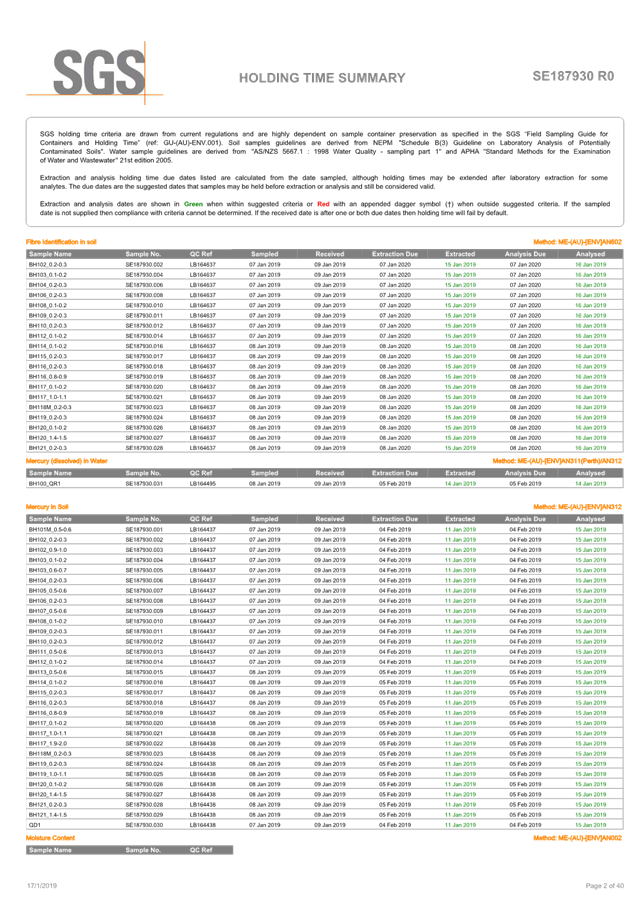Select sample name 'BH119_1.0-1.1'
Image resolution: width=638 pixels, height=903 pixels.
click(x=48, y=774)
